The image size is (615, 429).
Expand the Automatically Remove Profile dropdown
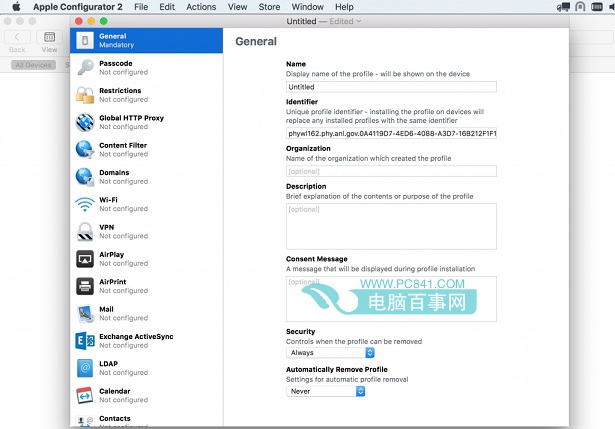tap(326, 391)
